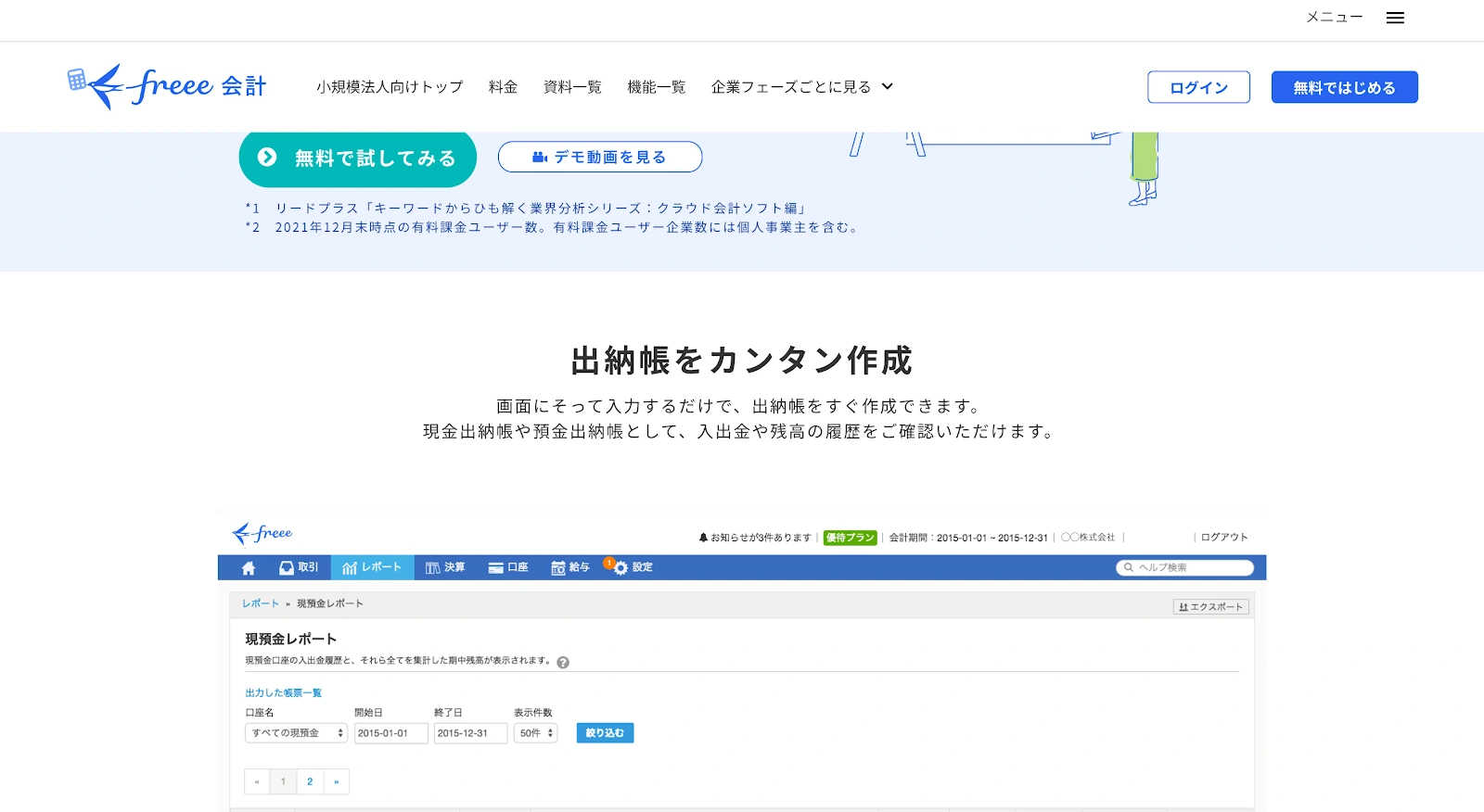
Task: Click 無料ではじめる button
Action: point(1344,87)
